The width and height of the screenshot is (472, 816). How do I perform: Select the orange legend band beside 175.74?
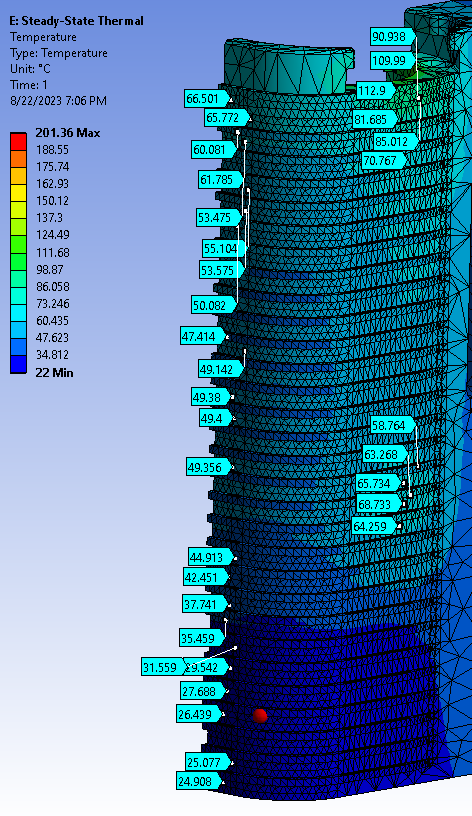[x=18, y=159]
